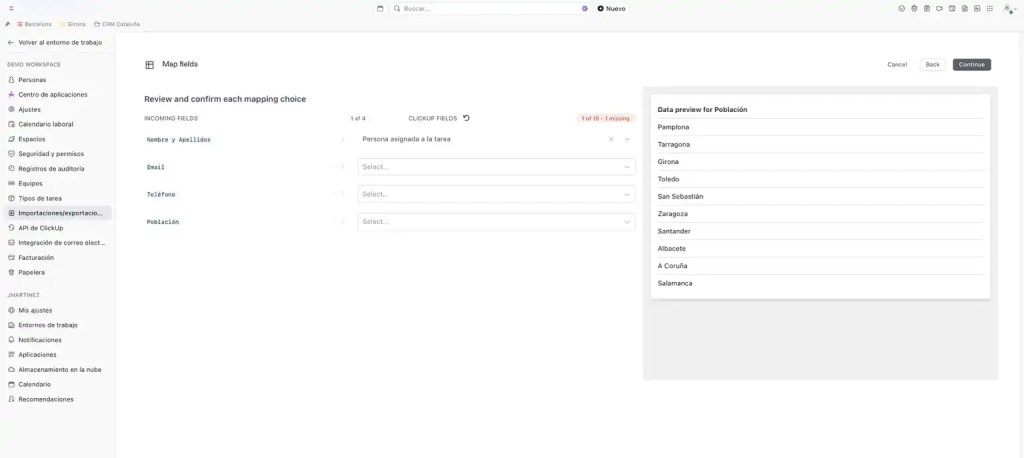
Task: Return via Volver al entorno de trabajo
Action: click(x=55, y=42)
